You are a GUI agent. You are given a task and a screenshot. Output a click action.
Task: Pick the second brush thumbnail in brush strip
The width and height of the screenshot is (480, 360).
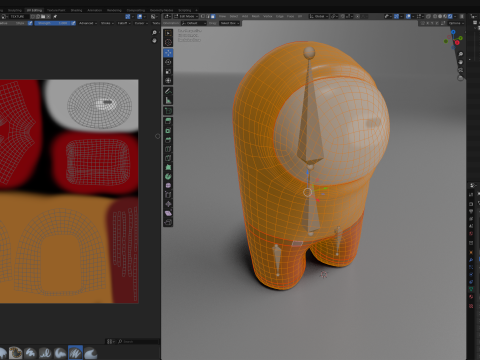click(x=15, y=353)
